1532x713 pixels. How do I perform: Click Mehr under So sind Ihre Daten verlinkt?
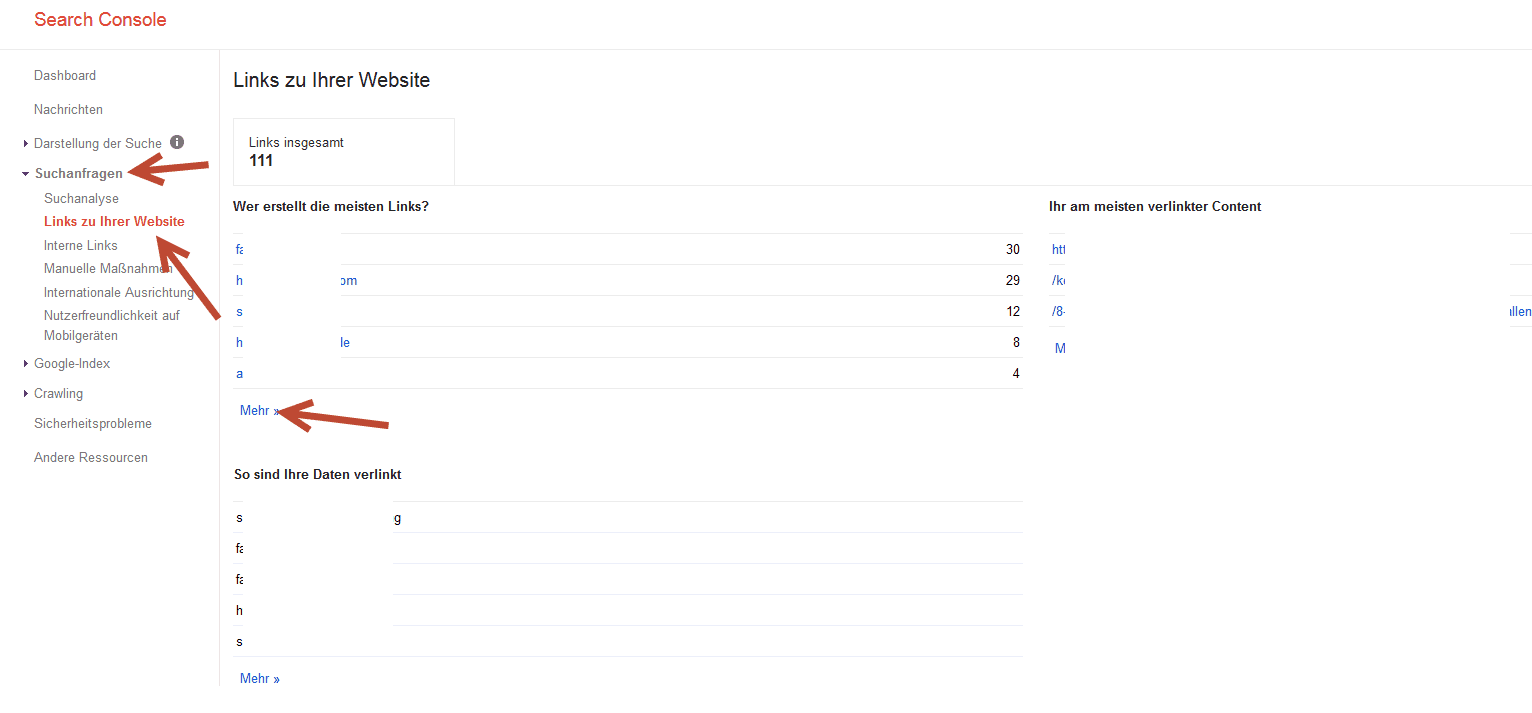pos(260,678)
